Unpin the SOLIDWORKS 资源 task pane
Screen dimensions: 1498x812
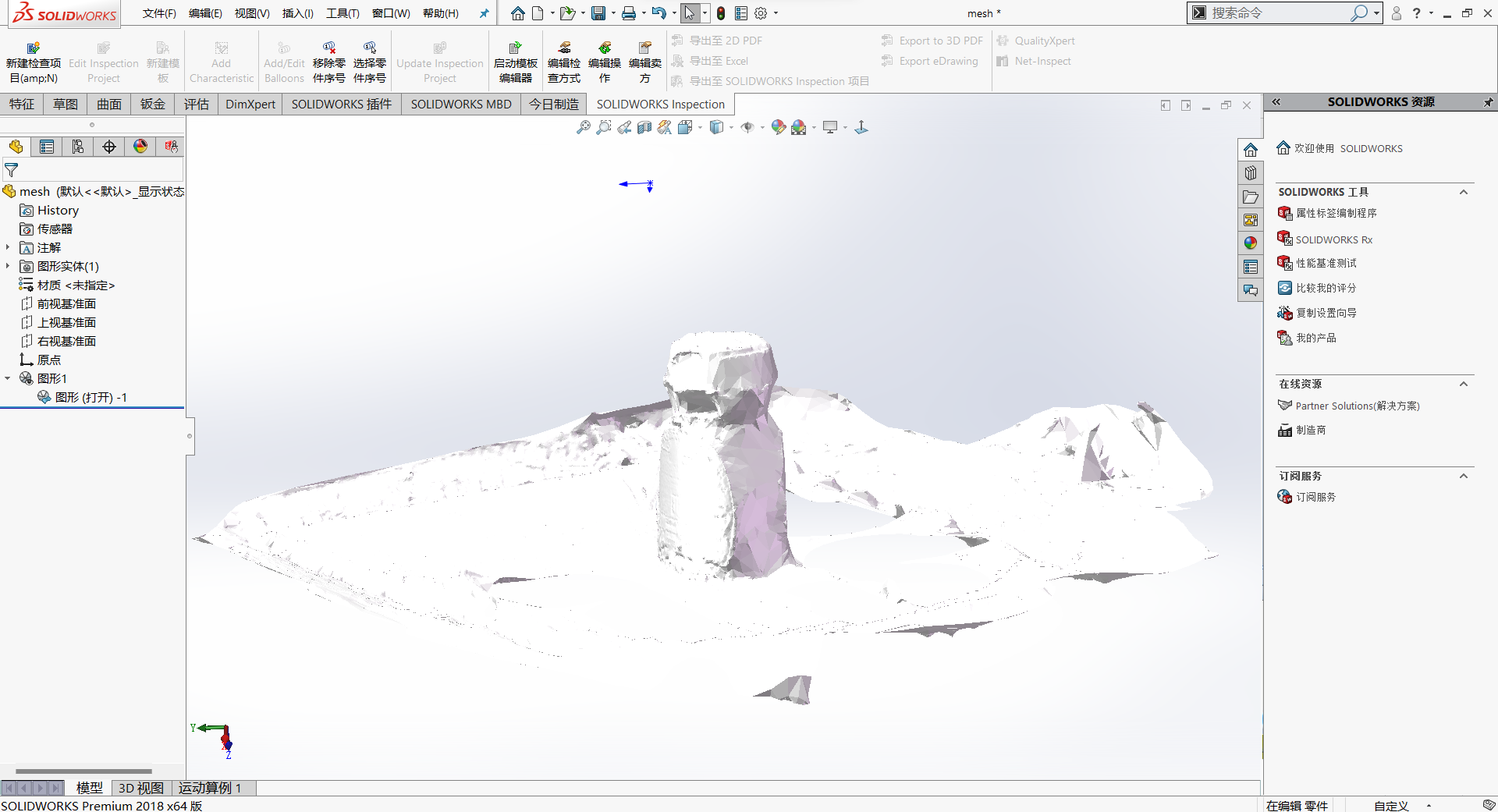(x=1488, y=102)
